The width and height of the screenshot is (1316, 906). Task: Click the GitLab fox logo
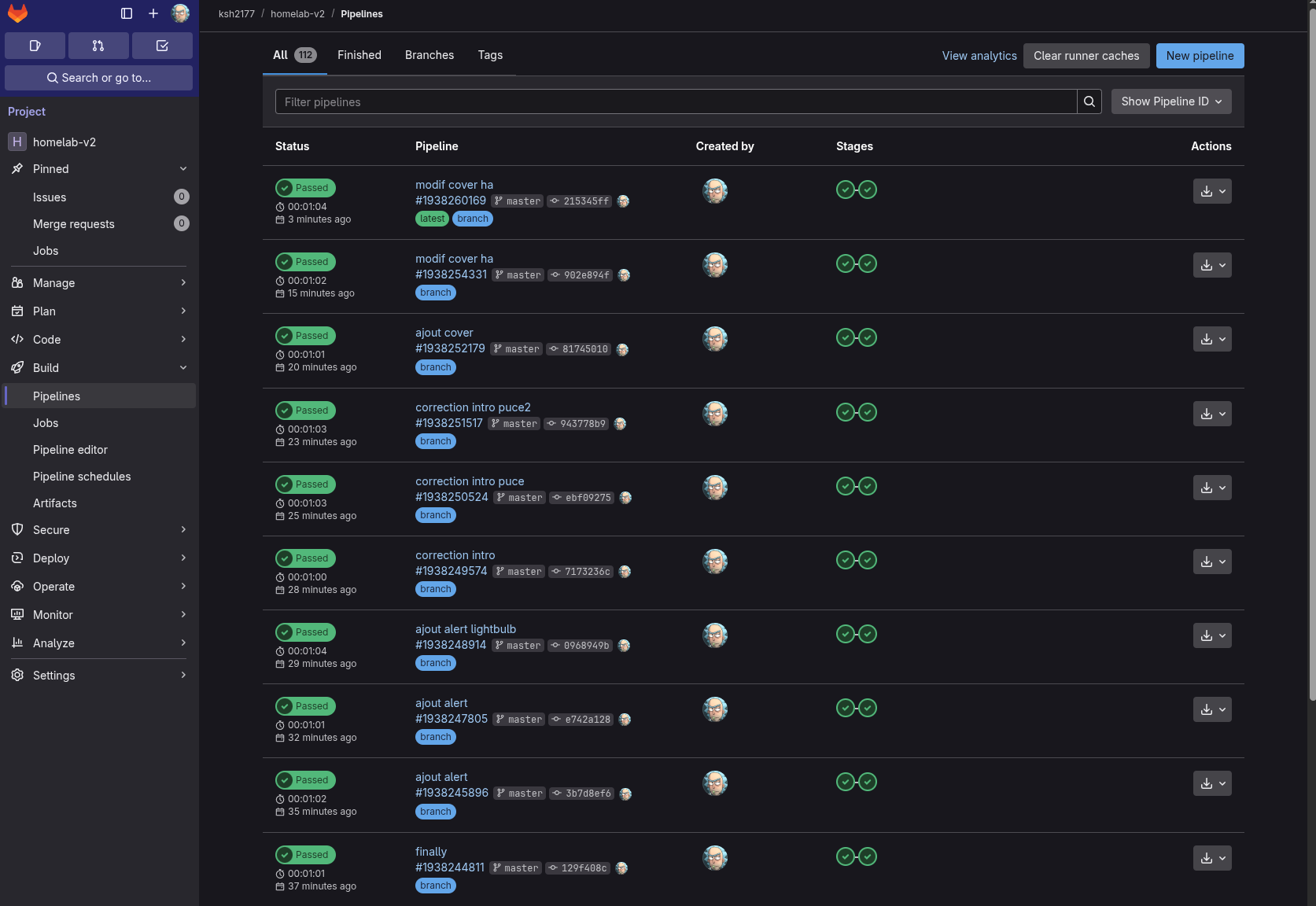(18, 13)
